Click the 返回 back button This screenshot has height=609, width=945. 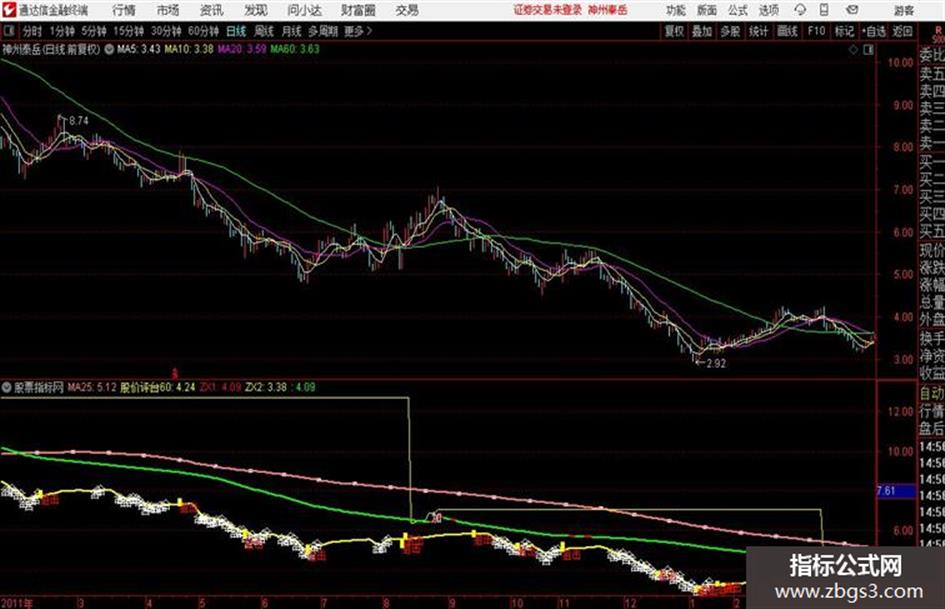click(x=902, y=31)
